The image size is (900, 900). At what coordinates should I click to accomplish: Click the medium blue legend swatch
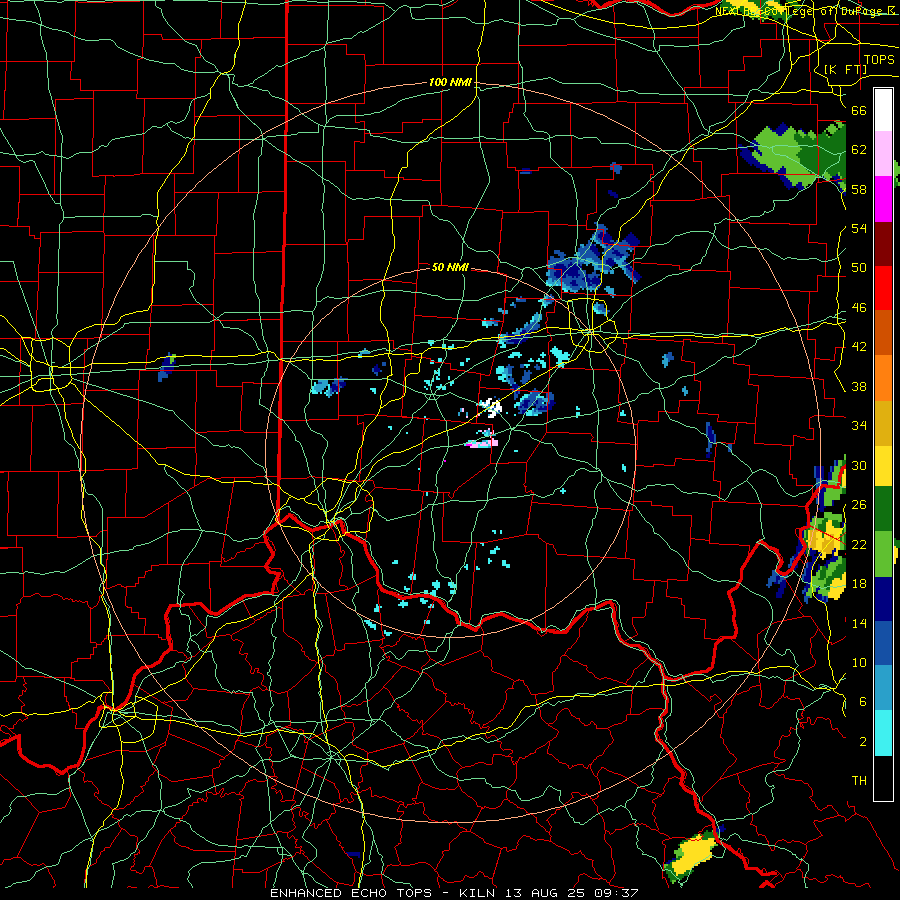point(883,643)
